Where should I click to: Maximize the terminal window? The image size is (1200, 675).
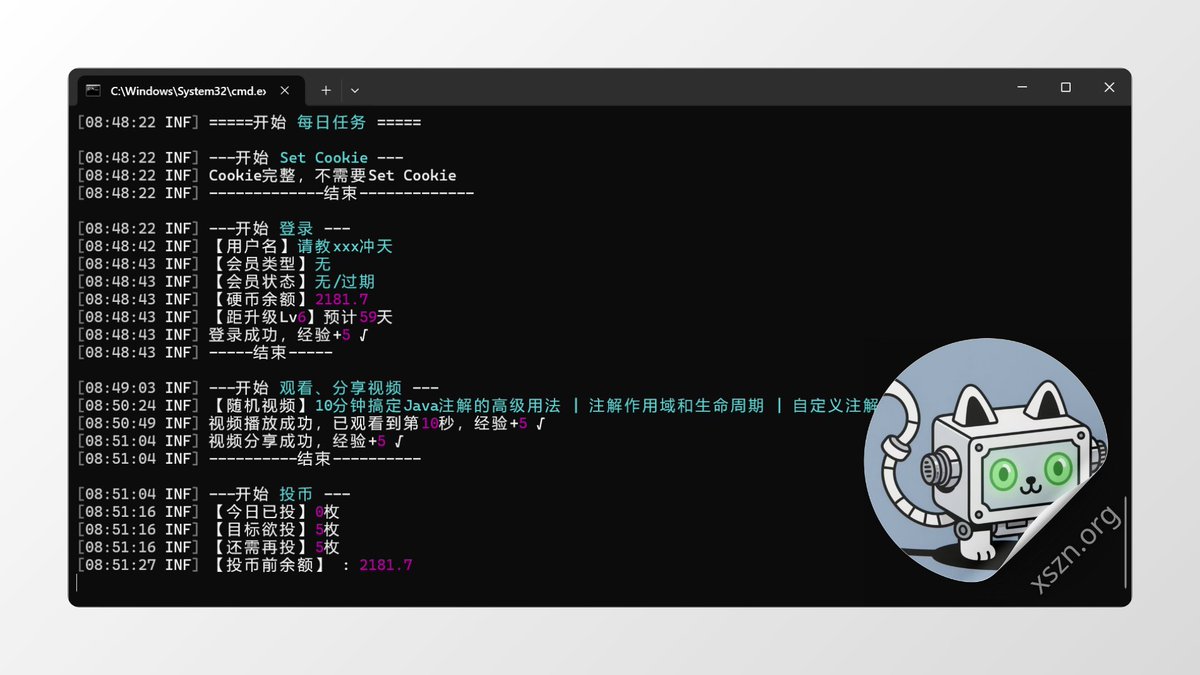pyautogui.click(x=1064, y=87)
